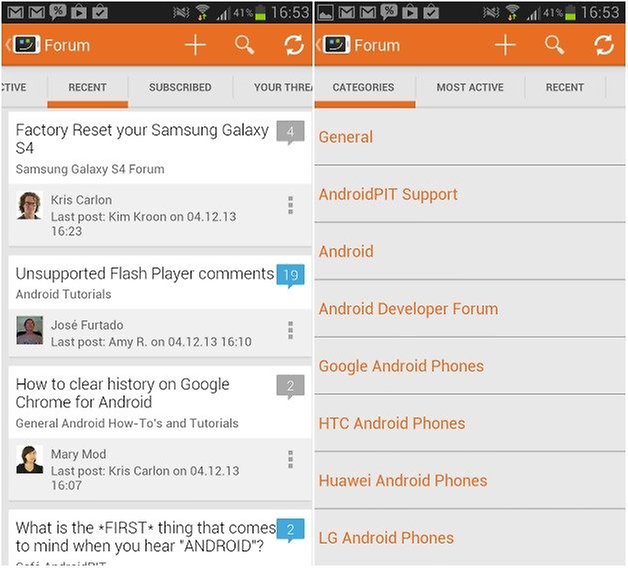Refresh the left Forum screen

(x=294, y=45)
